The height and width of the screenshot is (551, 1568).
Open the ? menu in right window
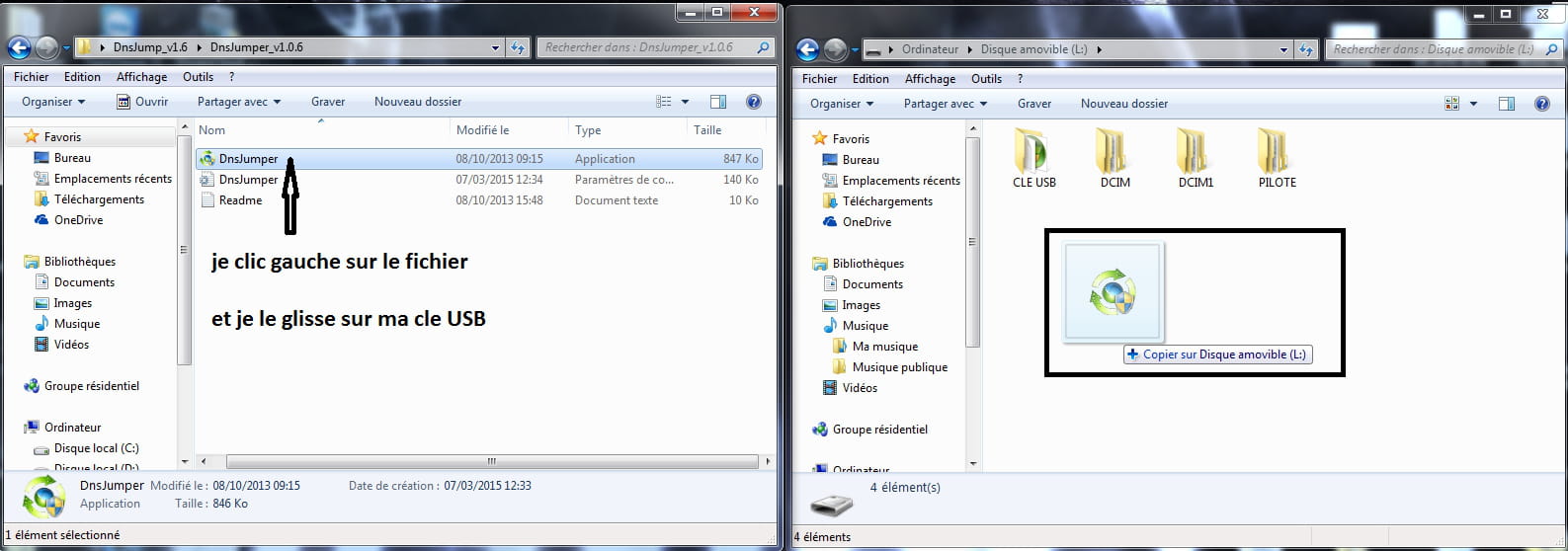(x=1020, y=79)
